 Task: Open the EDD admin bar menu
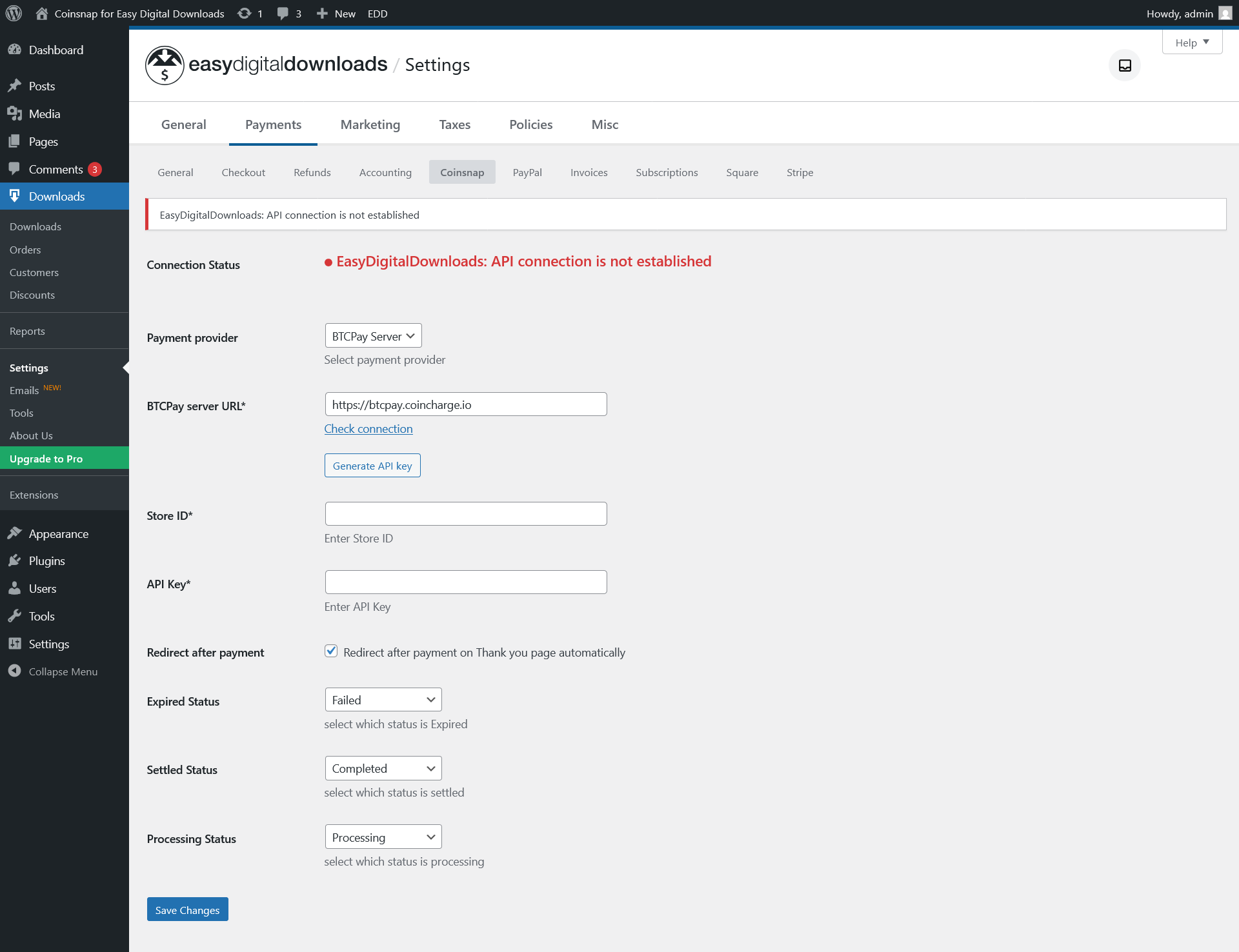[x=378, y=14]
